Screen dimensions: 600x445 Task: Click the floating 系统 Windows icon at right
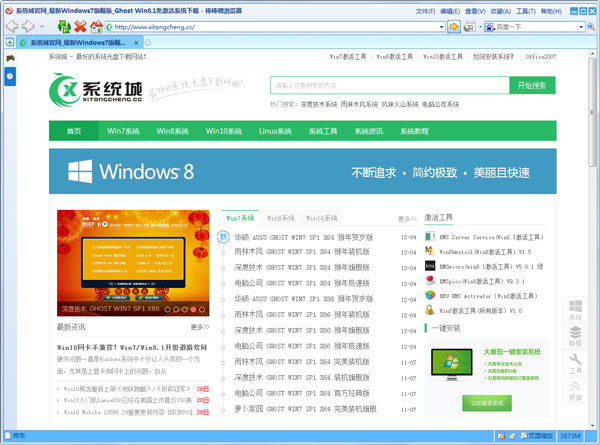pyautogui.click(x=575, y=310)
